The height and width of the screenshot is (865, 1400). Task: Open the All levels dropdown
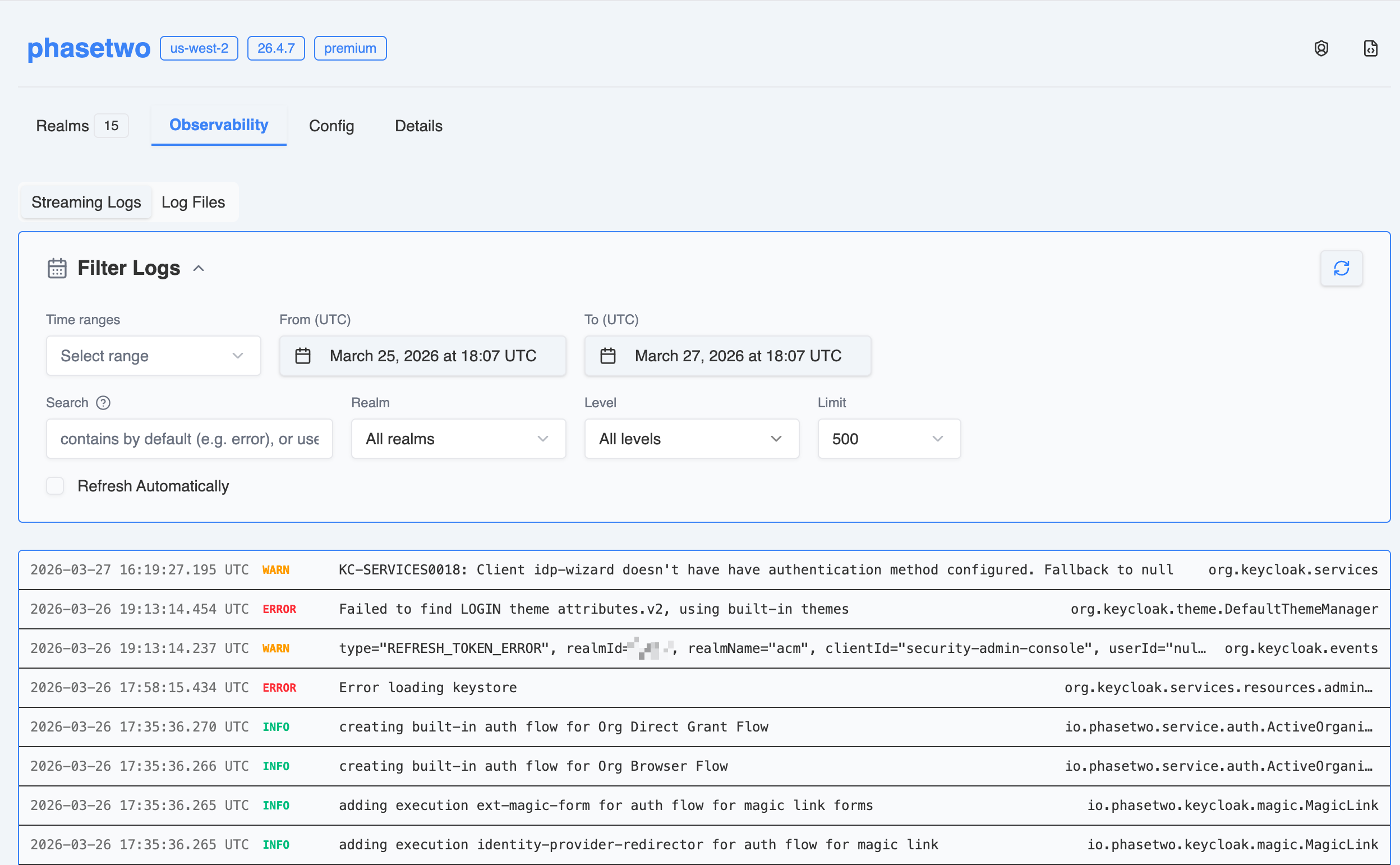(692, 439)
